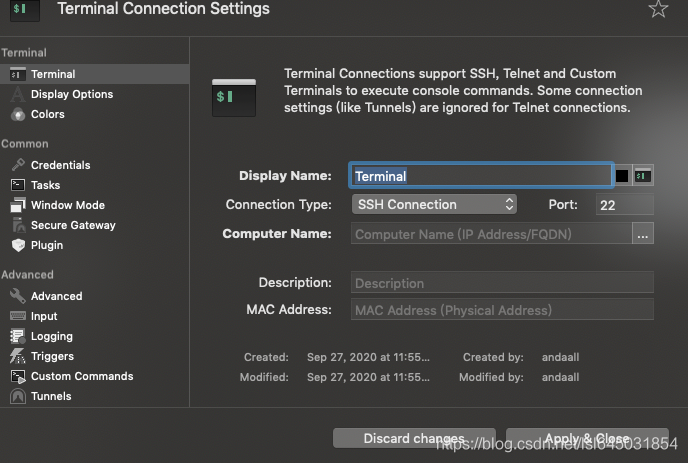Viewport: 688px width, 463px height.
Task: Click the black color swatch
Action: (x=622, y=176)
